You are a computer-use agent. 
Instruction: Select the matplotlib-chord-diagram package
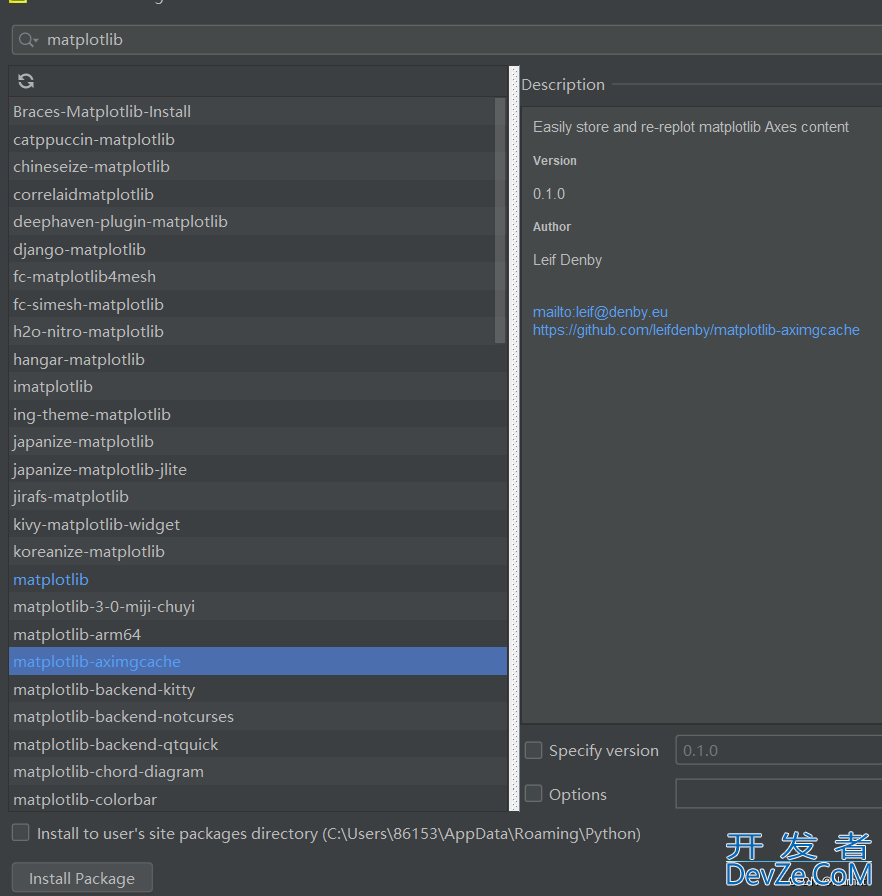click(258, 772)
